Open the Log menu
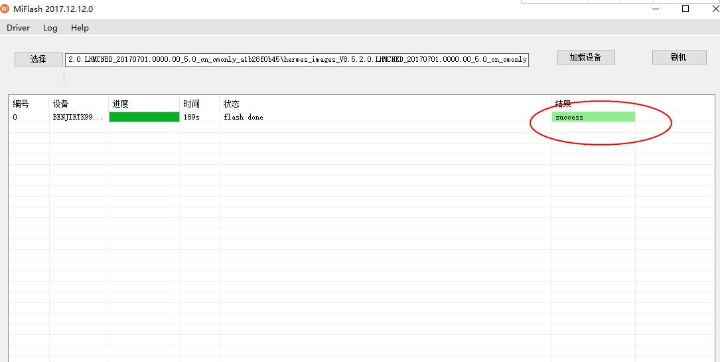 point(50,28)
